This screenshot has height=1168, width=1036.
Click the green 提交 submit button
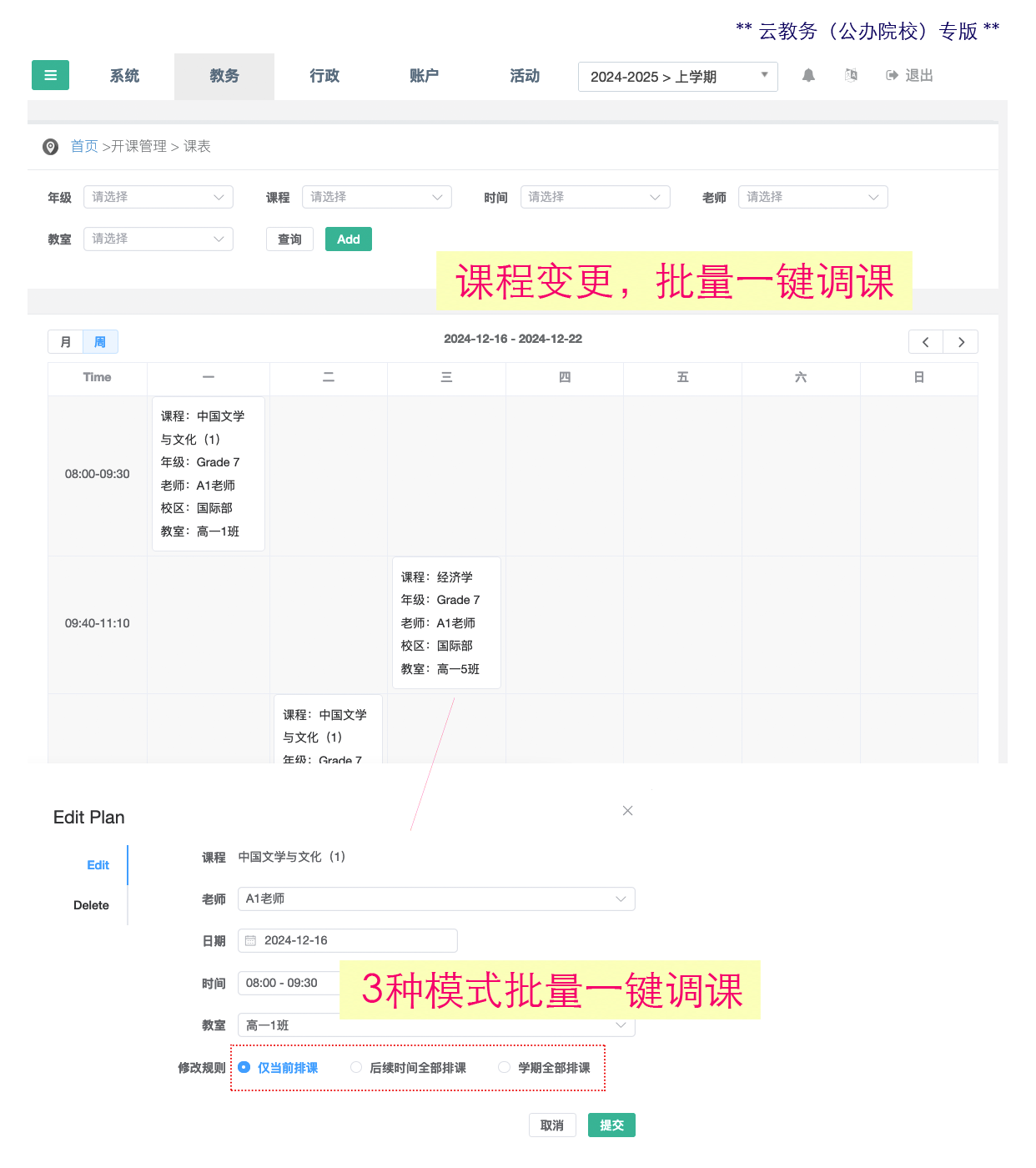[x=611, y=1125]
